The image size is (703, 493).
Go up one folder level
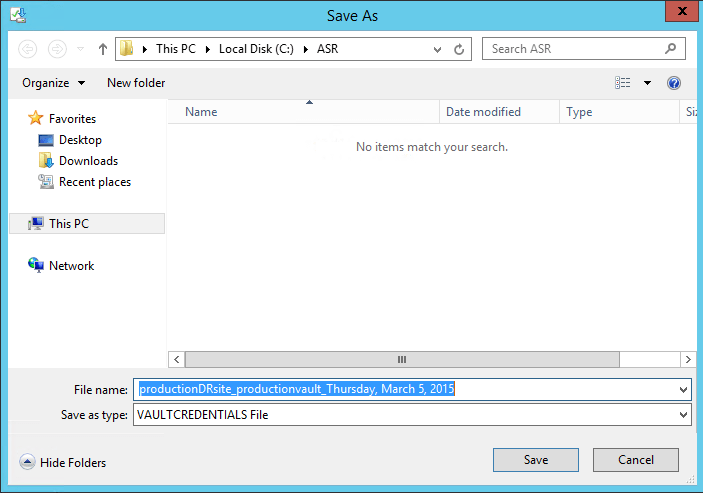[103, 49]
